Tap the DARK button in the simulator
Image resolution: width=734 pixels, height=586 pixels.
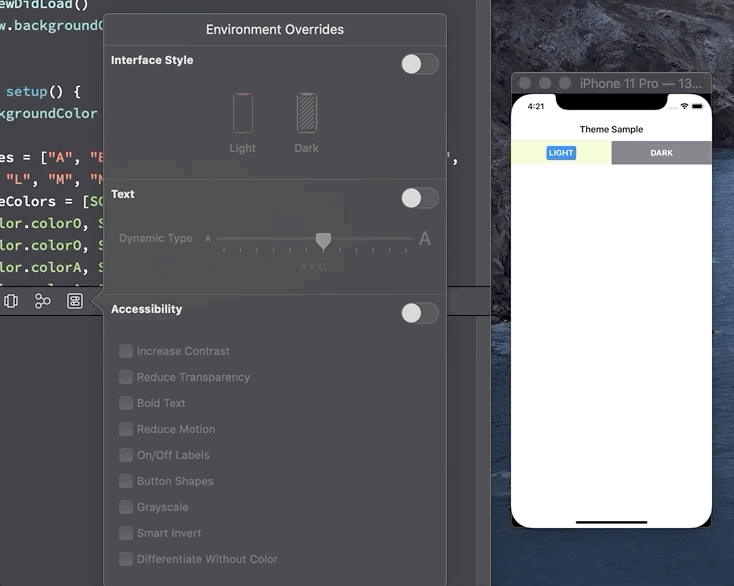click(661, 153)
